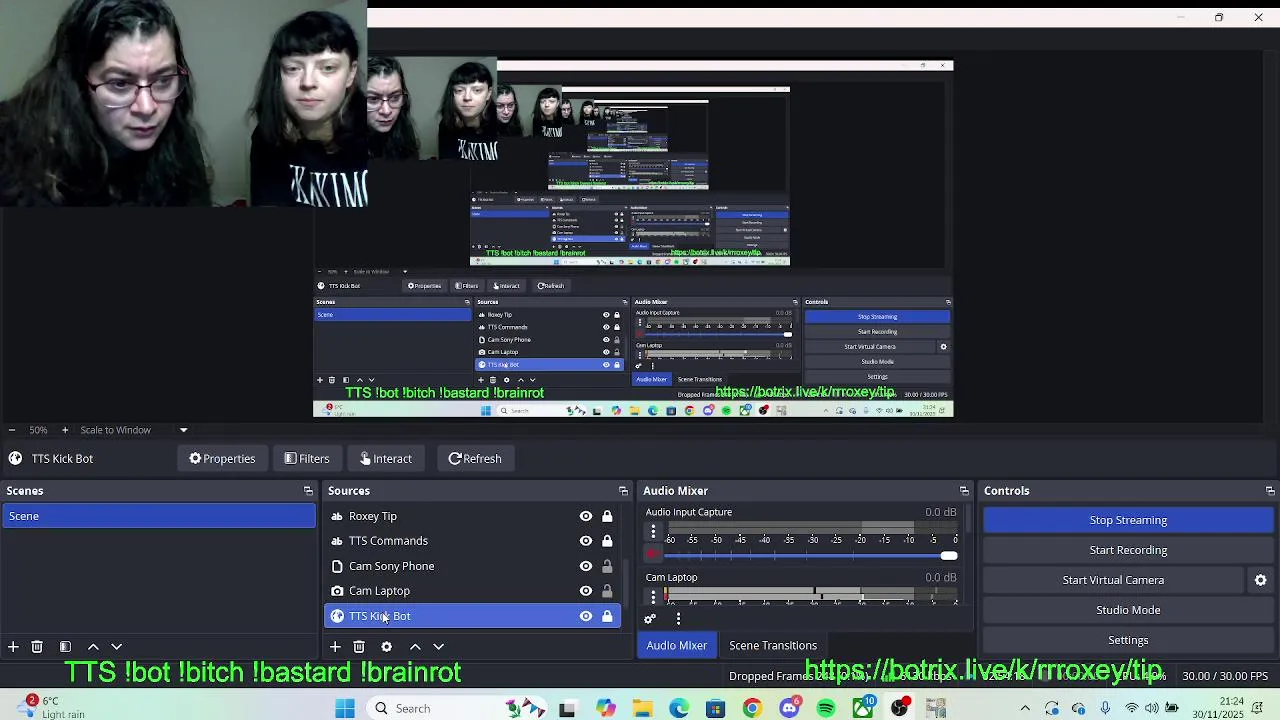Float the Audio Mixer dock panel
This screenshot has height=720, width=1280.
pyautogui.click(x=964, y=491)
